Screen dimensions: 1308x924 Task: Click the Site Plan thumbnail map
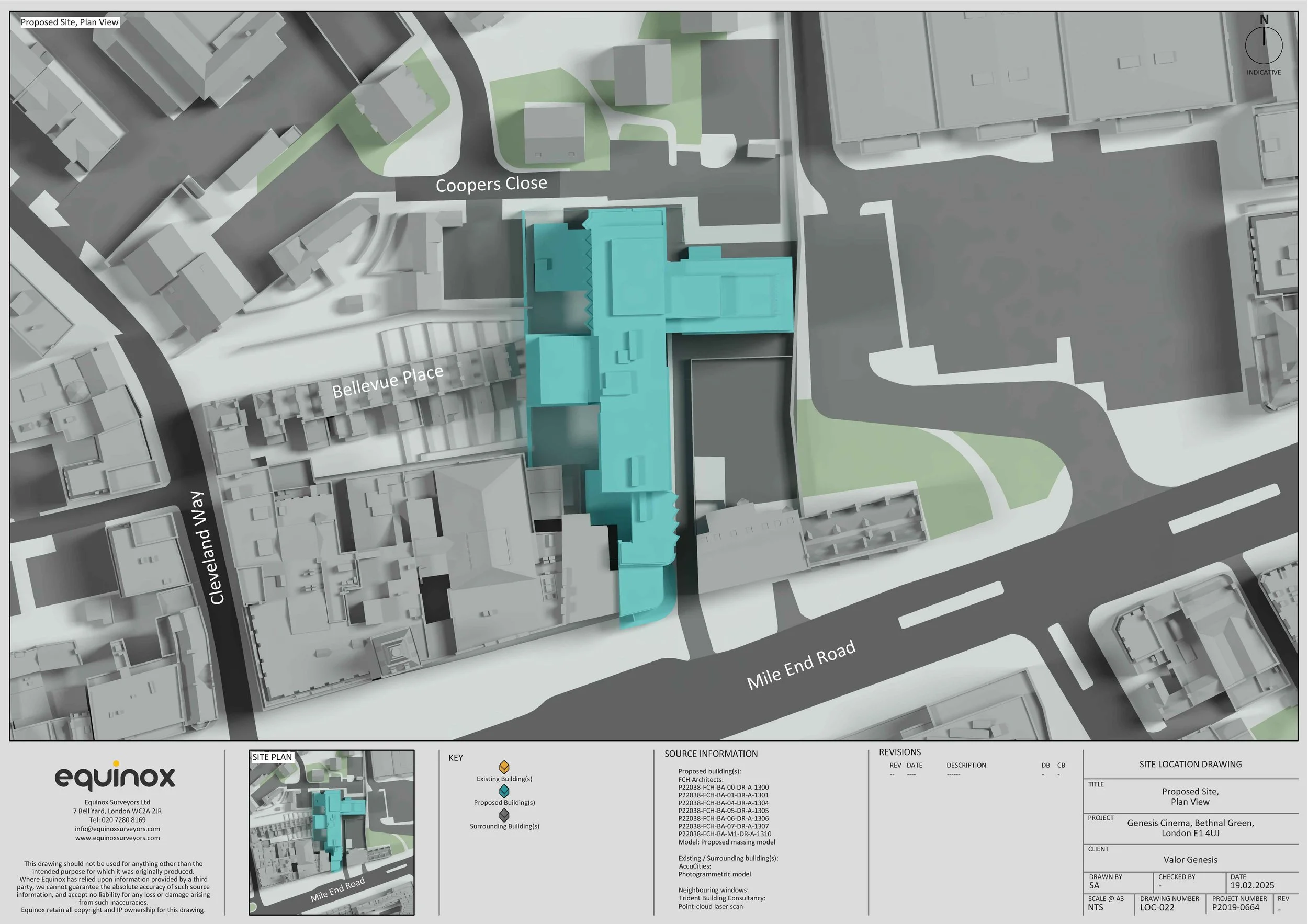tap(332, 832)
